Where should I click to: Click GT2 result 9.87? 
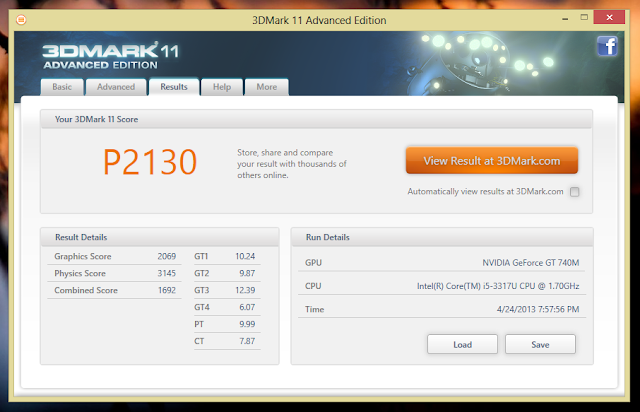[247, 273]
